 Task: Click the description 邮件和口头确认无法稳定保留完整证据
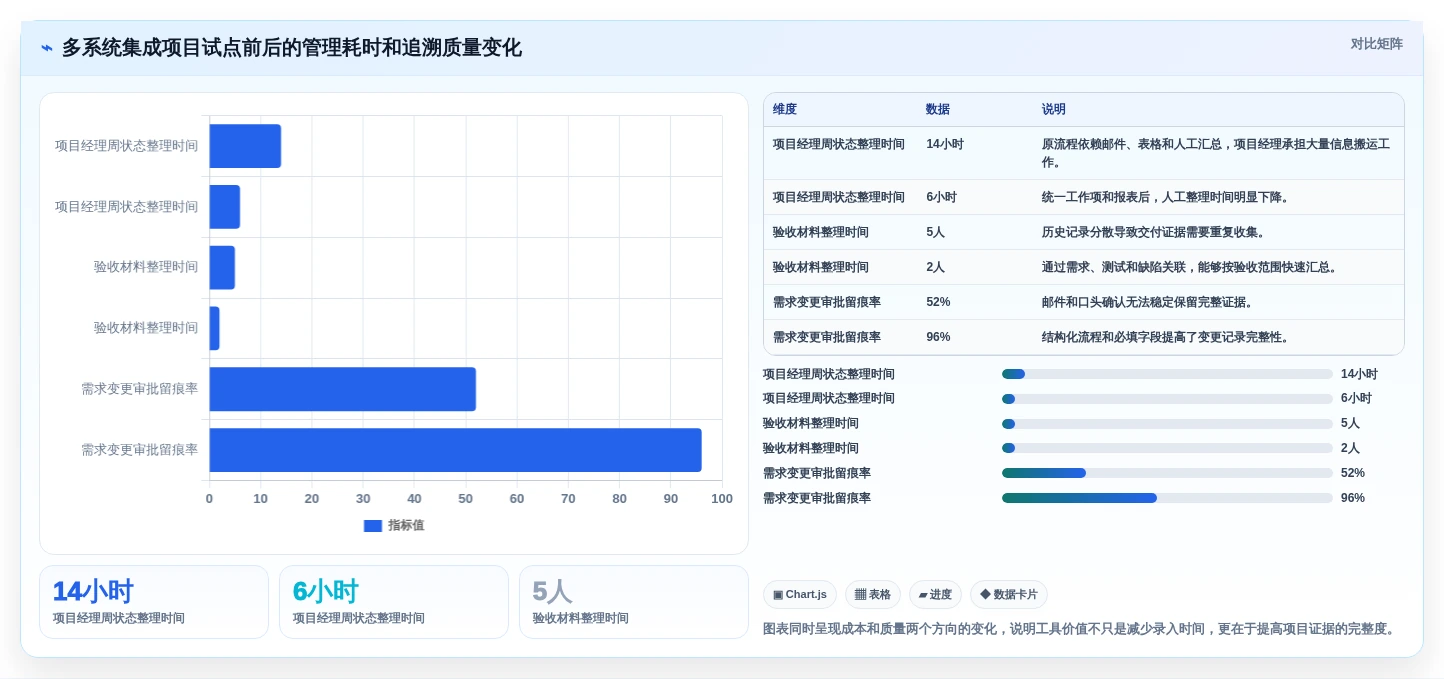tap(1148, 302)
